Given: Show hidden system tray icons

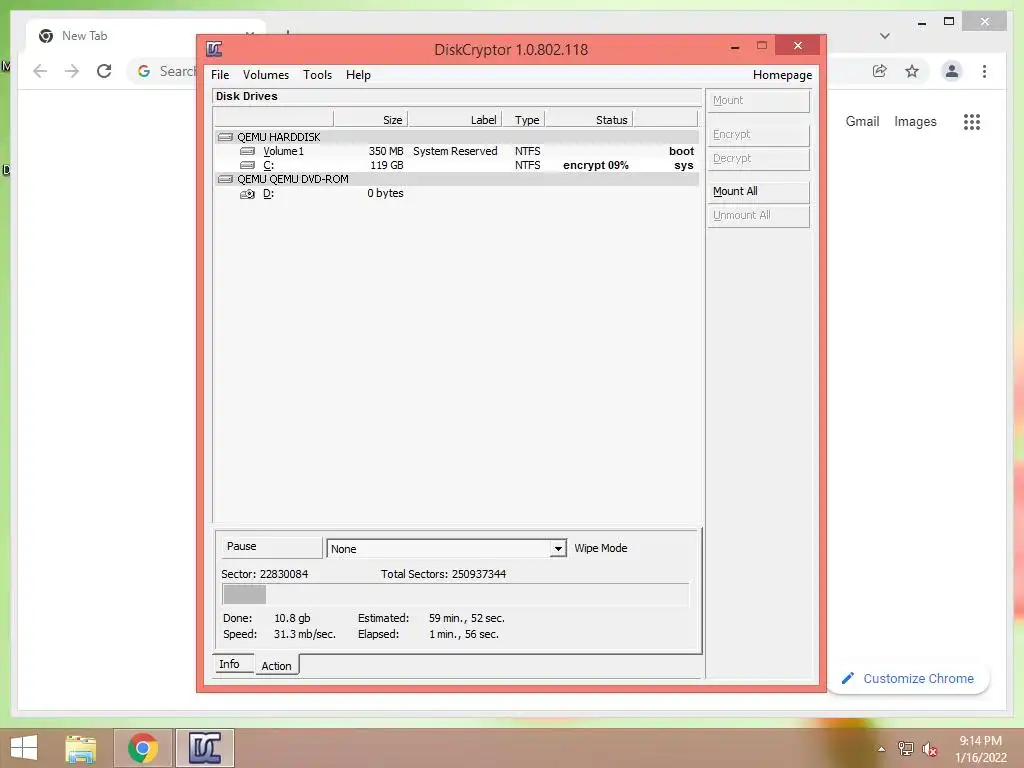Looking at the screenshot, I should (x=882, y=749).
